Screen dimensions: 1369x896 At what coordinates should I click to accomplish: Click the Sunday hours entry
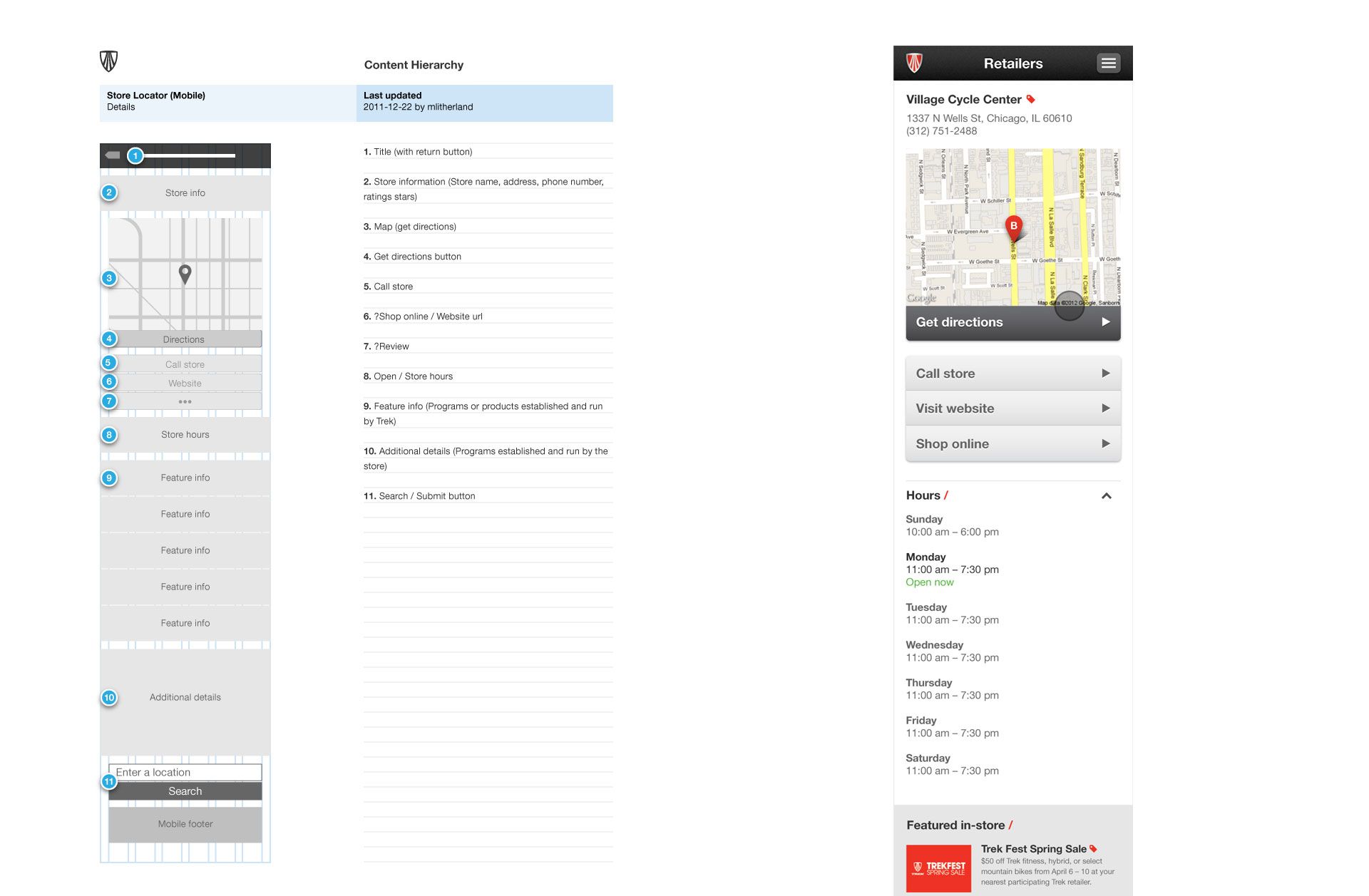pyautogui.click(x=952, y=525)
